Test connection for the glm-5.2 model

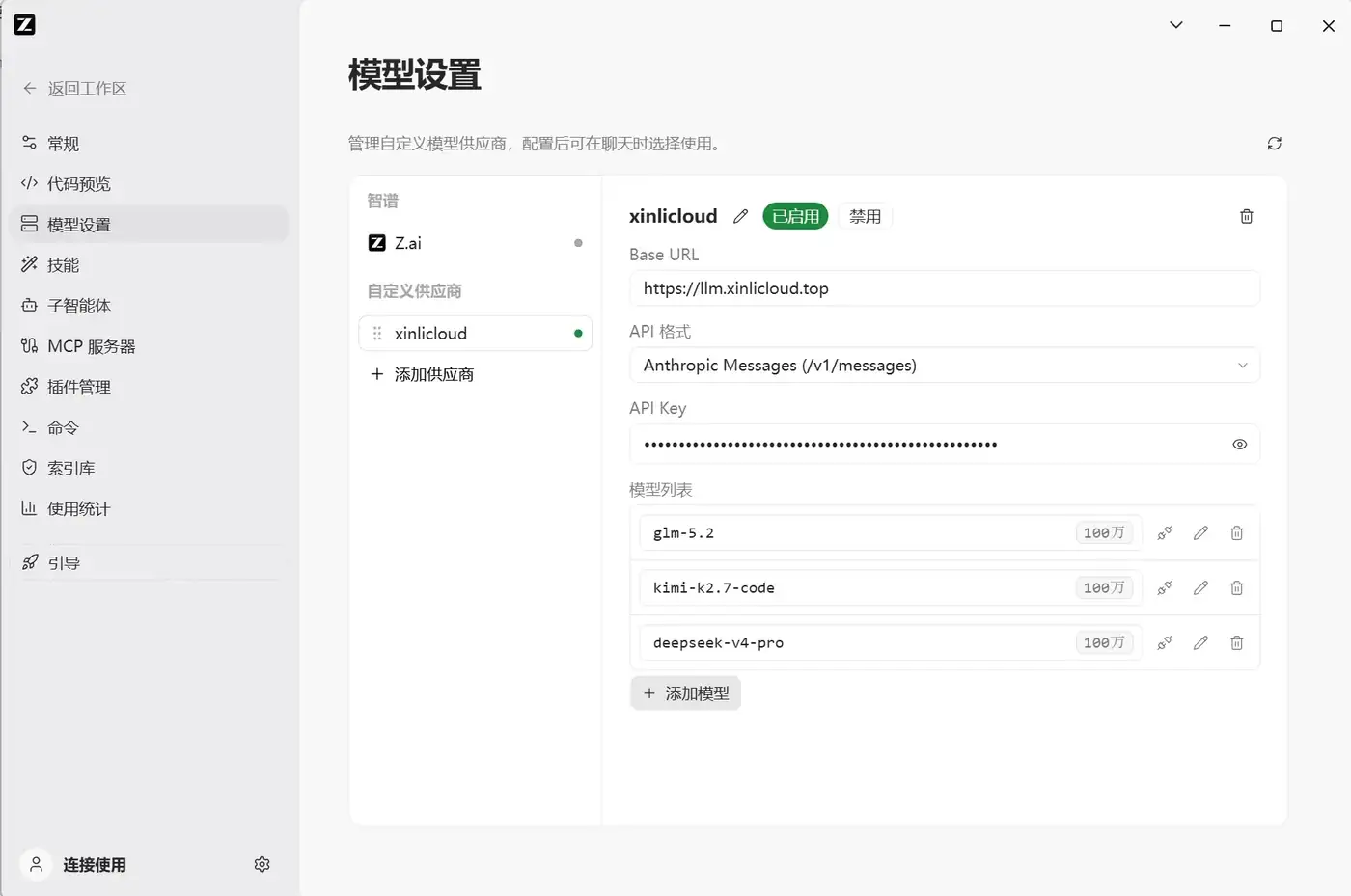(x=1165, y=533)
